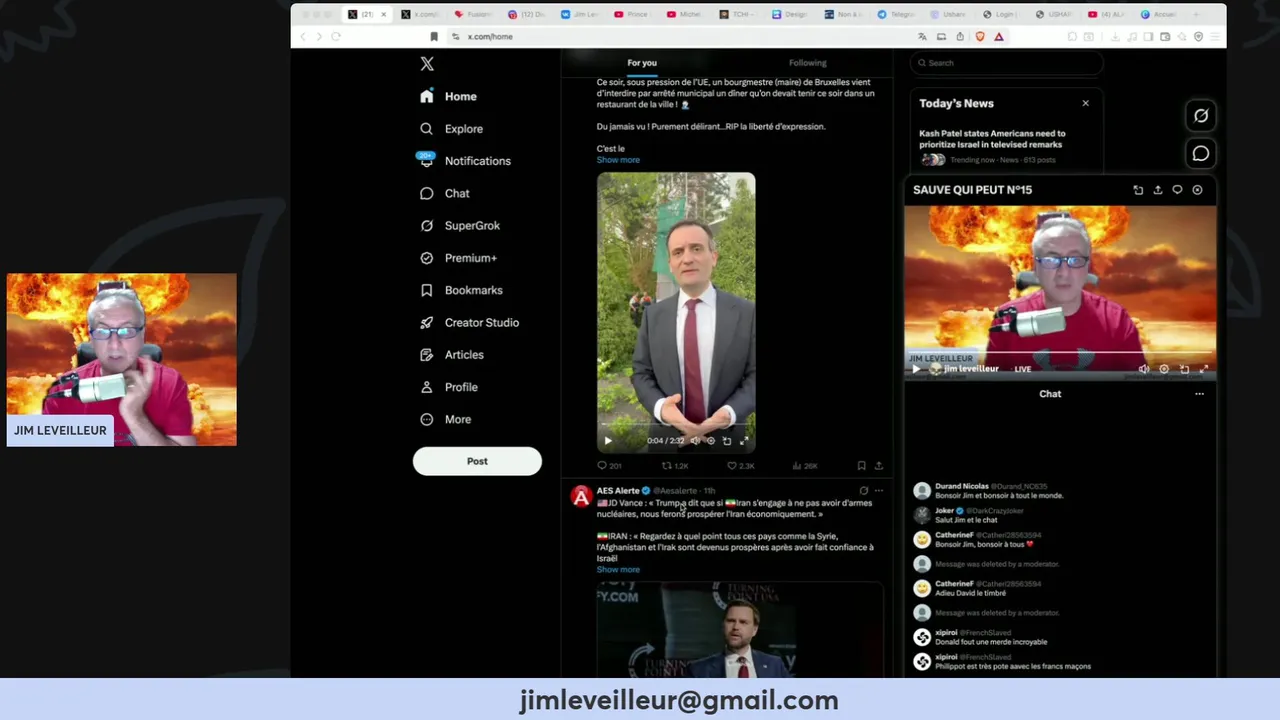
Task: Reply to the post with 201 comments
Action: 609,466
